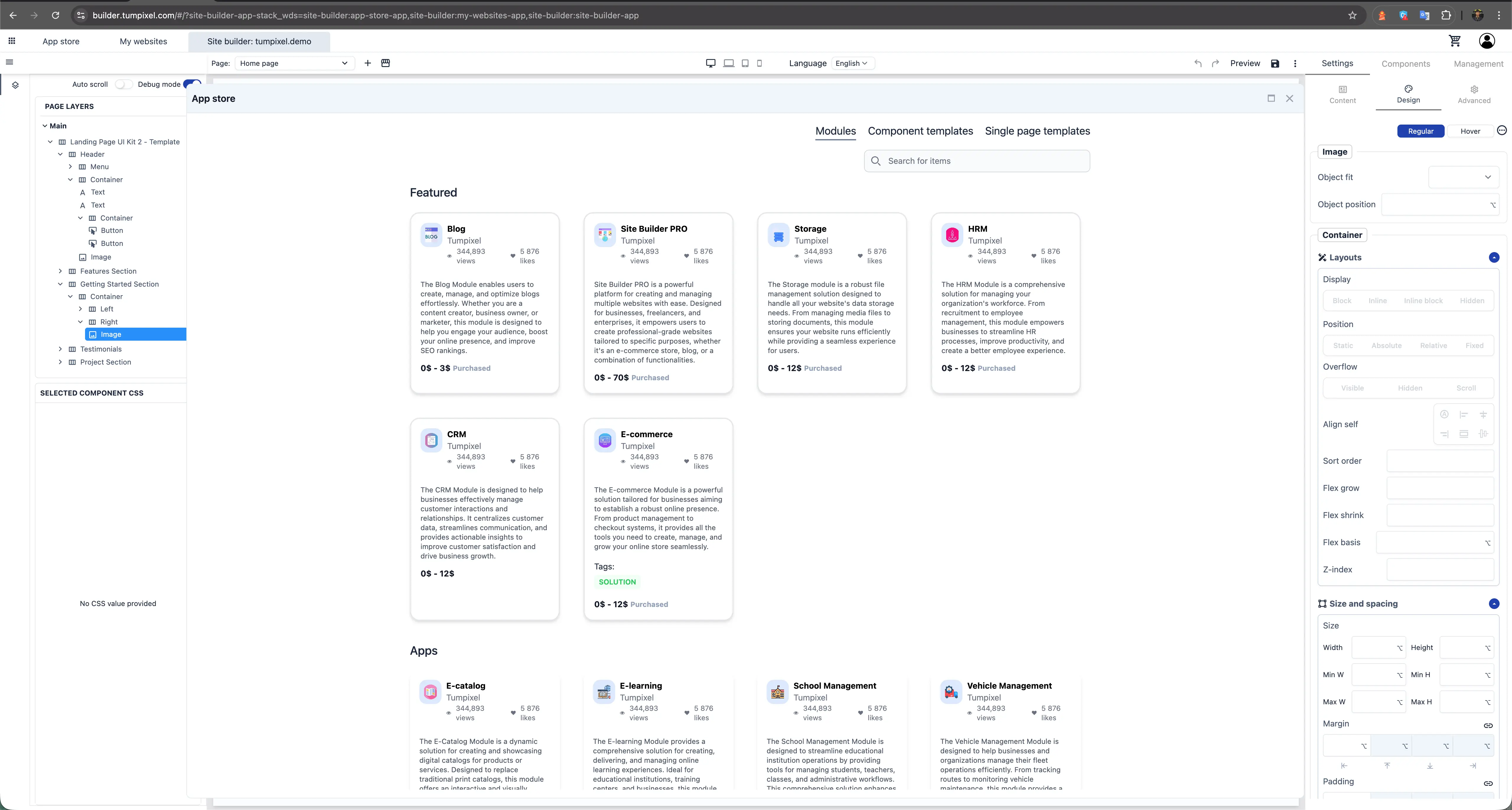
Task: Collapse the Getting Started Section layer
Action: coord(60,284)
